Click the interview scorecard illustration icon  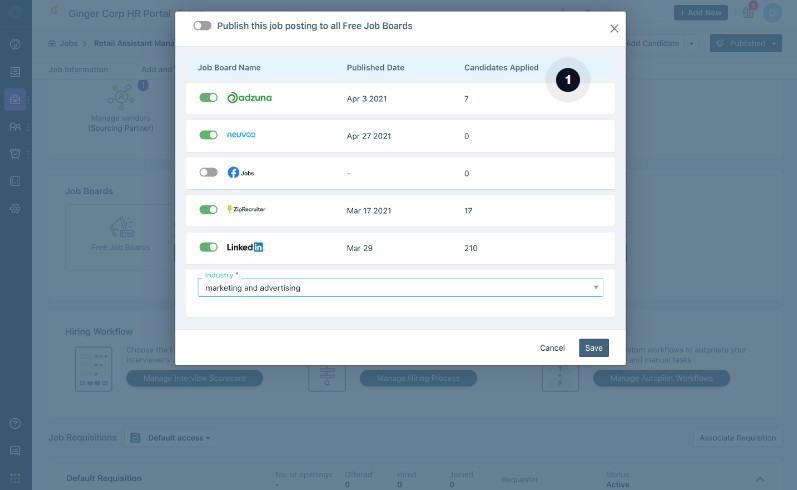coord(94,369)
